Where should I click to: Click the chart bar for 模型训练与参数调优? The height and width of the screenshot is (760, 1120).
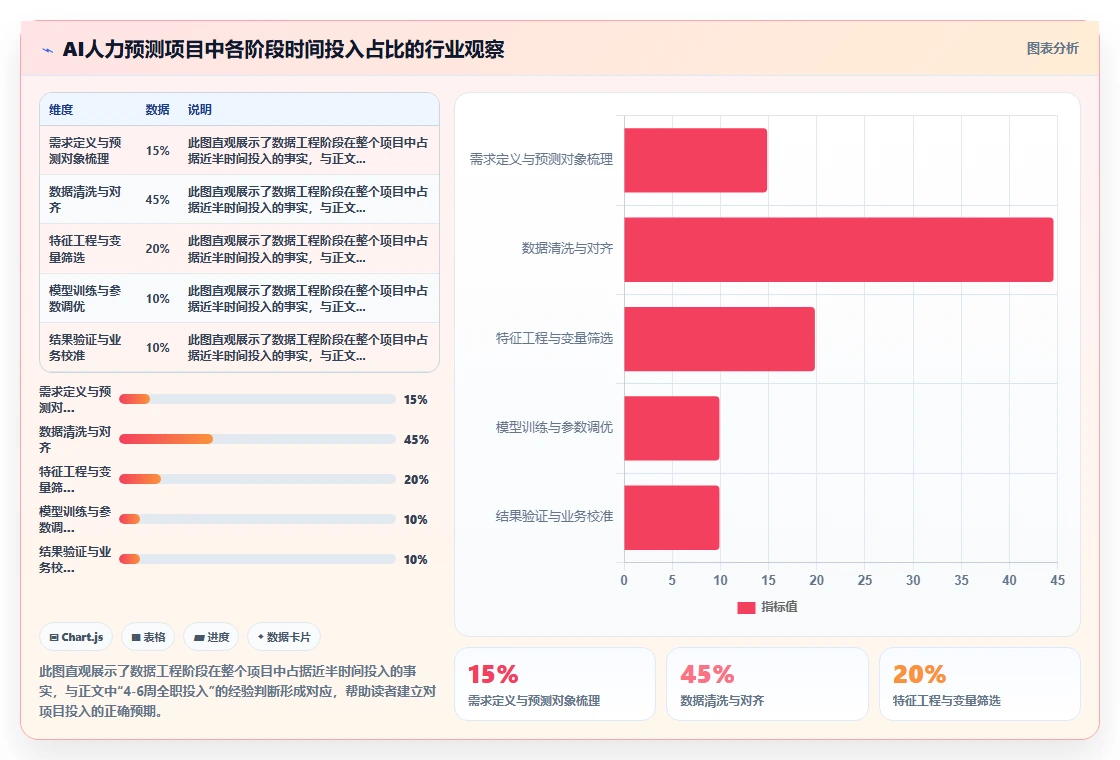pos(671,428)
